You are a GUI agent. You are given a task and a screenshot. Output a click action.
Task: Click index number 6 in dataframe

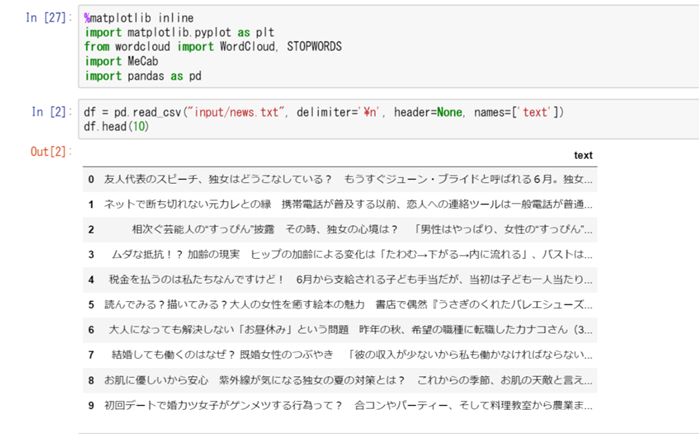coord(91,329)
